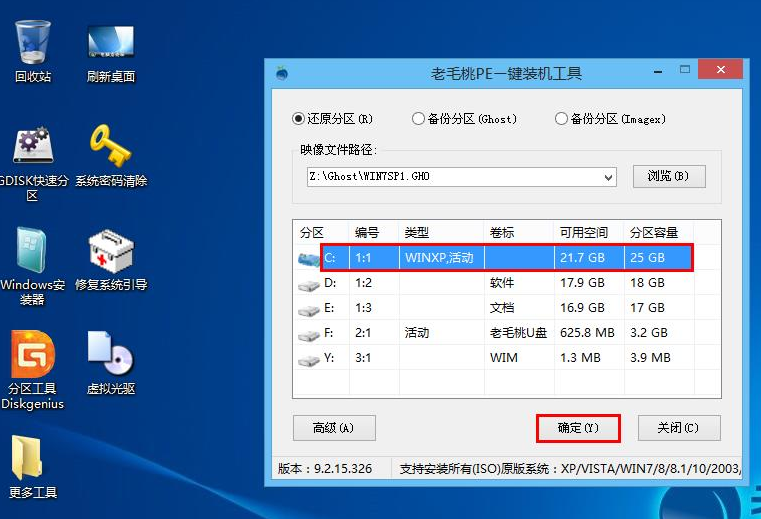Select 备份分区(Imagex) radio option

610,119
